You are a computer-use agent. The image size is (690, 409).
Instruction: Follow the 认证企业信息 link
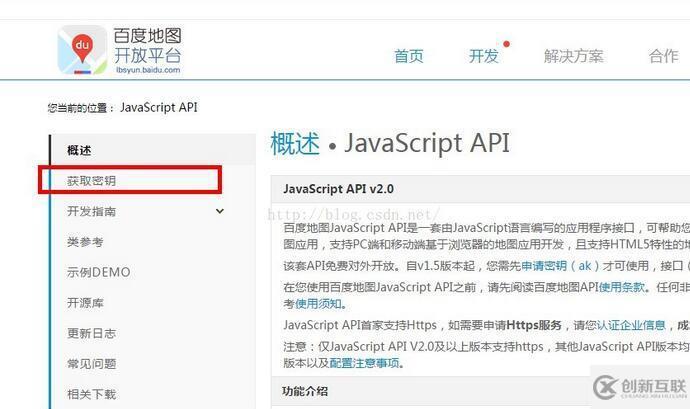(631, 325)
